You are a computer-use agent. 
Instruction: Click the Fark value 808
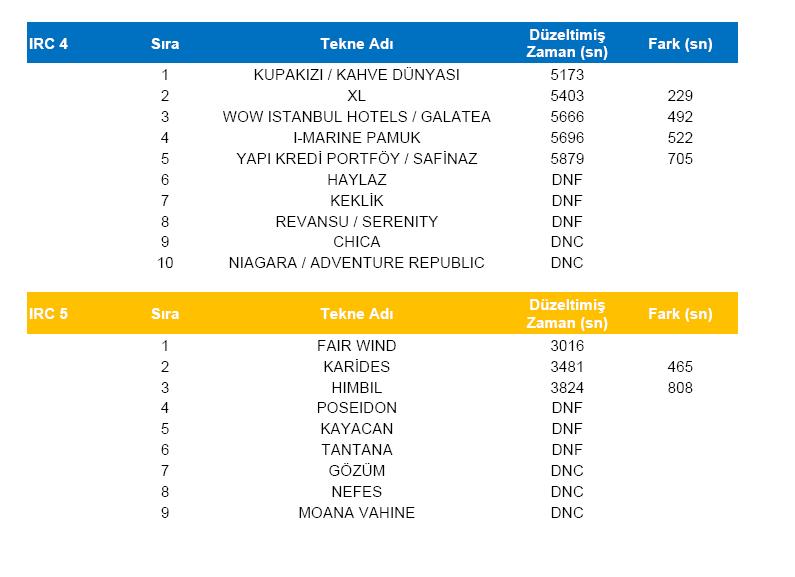pos(680,388)
